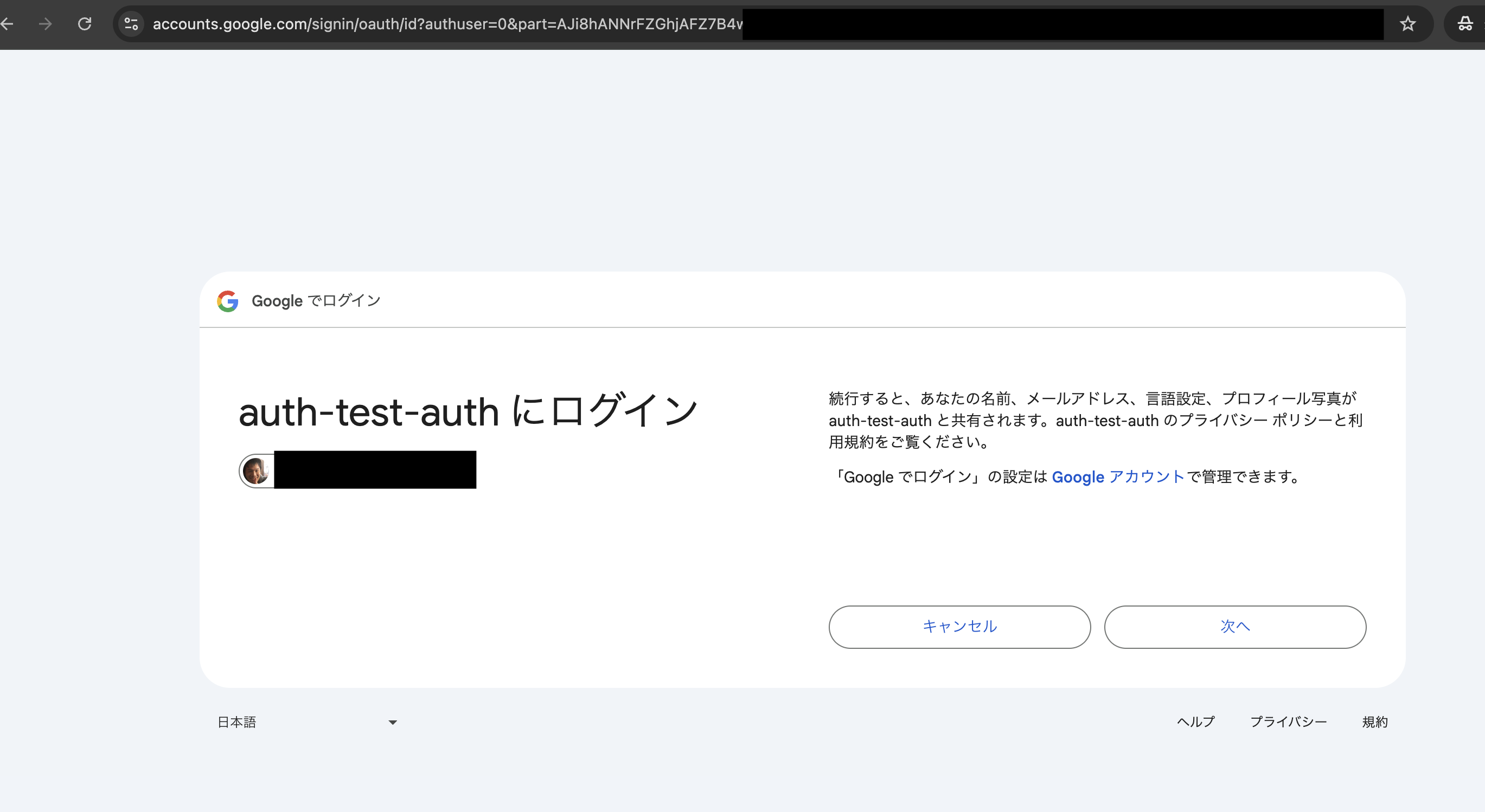Screen dimensions: 1485x812
Task: Click the page reload icon
Action: (84, 24)
